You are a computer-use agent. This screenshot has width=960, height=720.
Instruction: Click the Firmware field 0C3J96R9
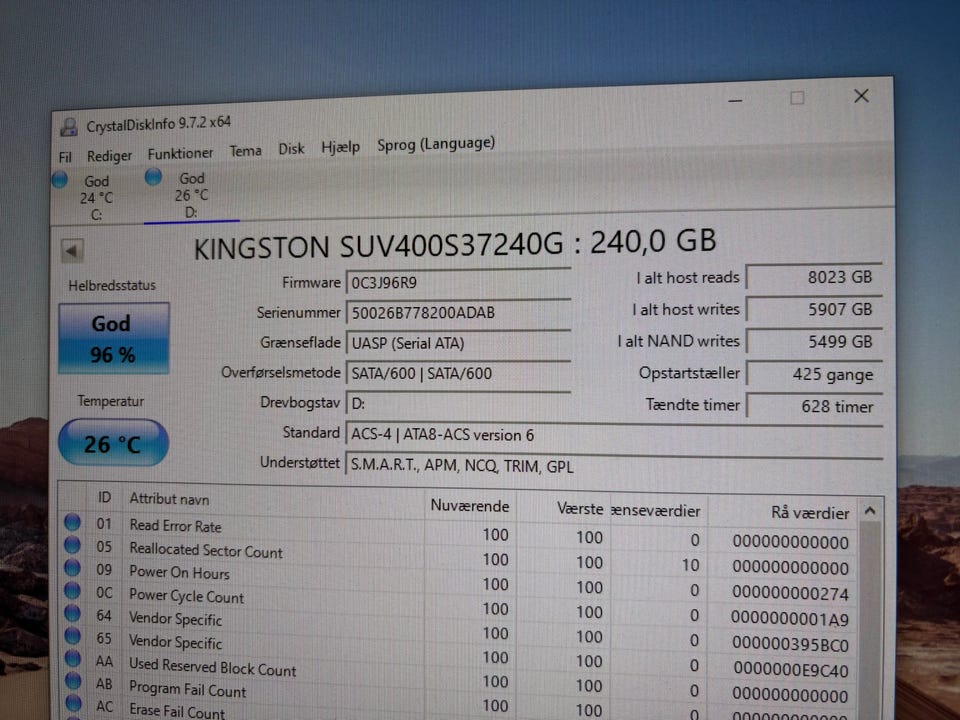pyautogui.click(x=459, y=282)
